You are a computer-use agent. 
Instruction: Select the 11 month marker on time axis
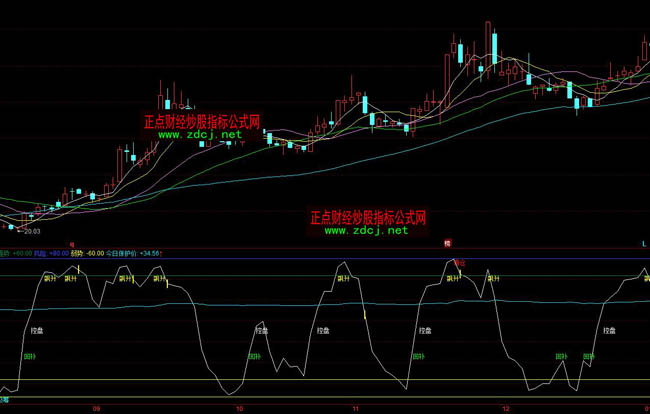tap(355, 408)
